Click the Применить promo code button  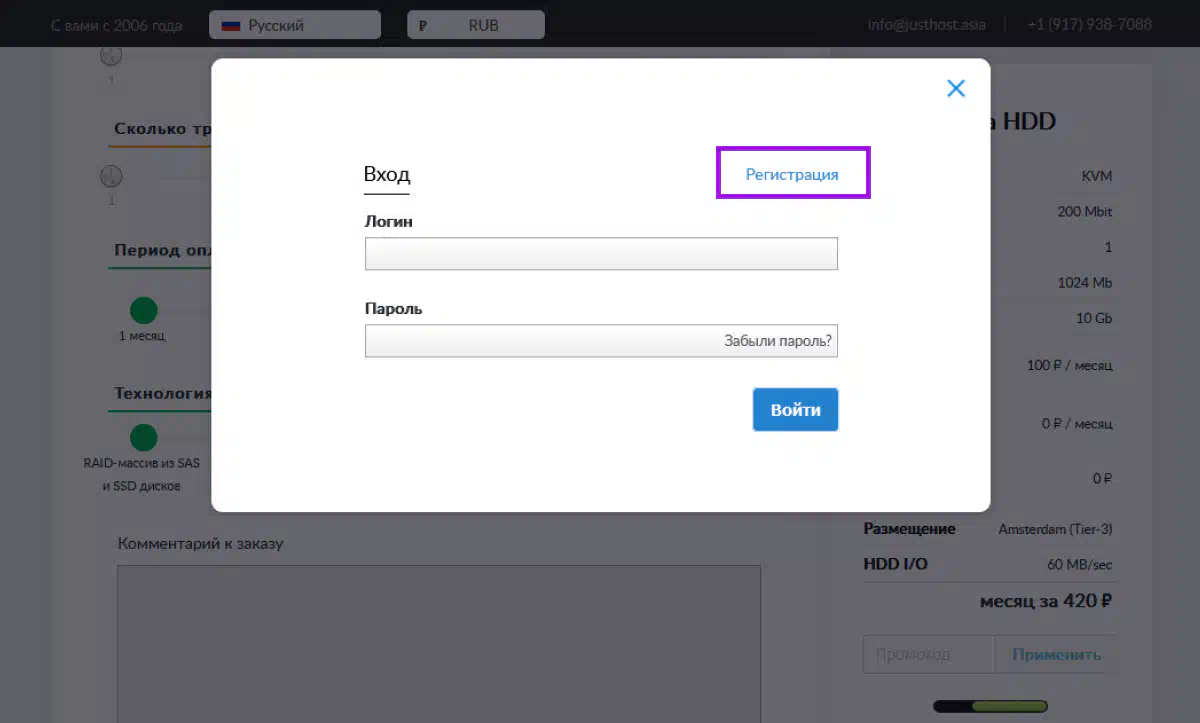point(1056,655)
